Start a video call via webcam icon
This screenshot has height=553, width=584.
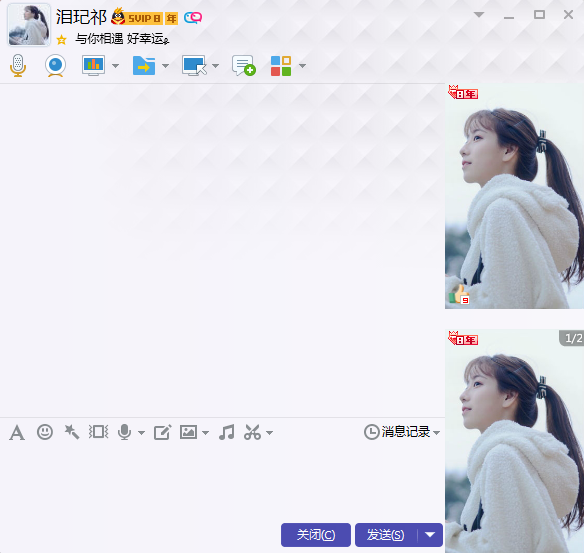tap(55, 66)
